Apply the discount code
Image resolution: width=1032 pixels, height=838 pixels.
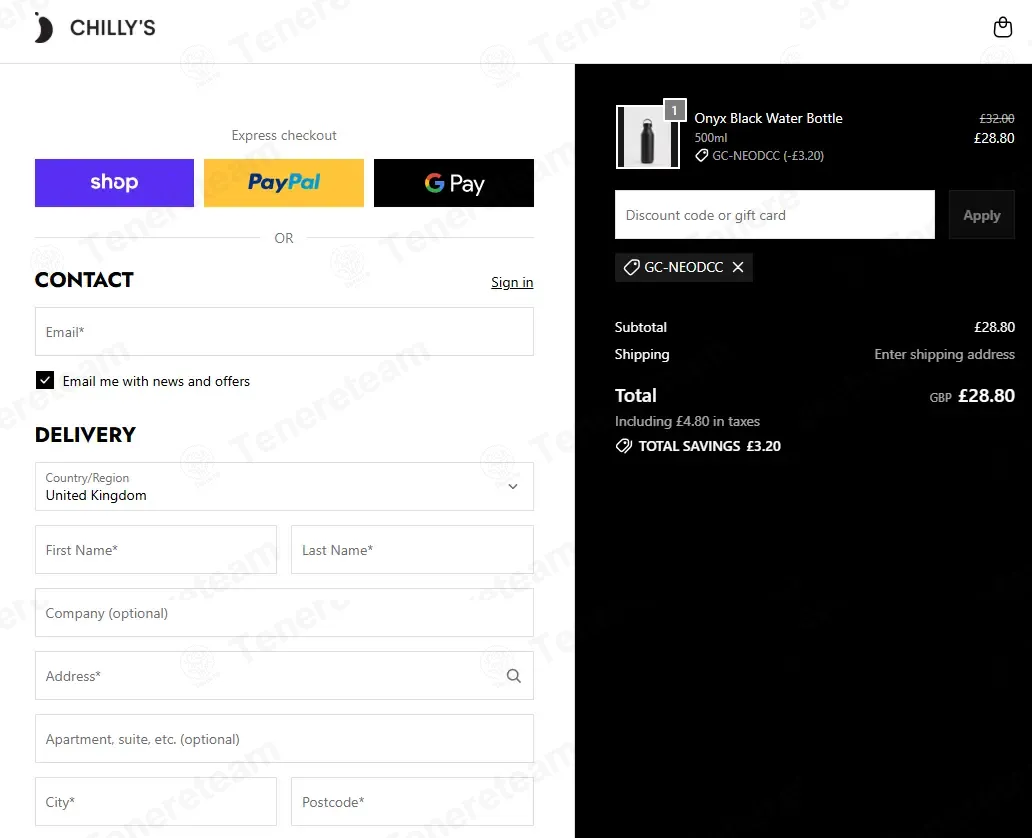coord(981,215)
